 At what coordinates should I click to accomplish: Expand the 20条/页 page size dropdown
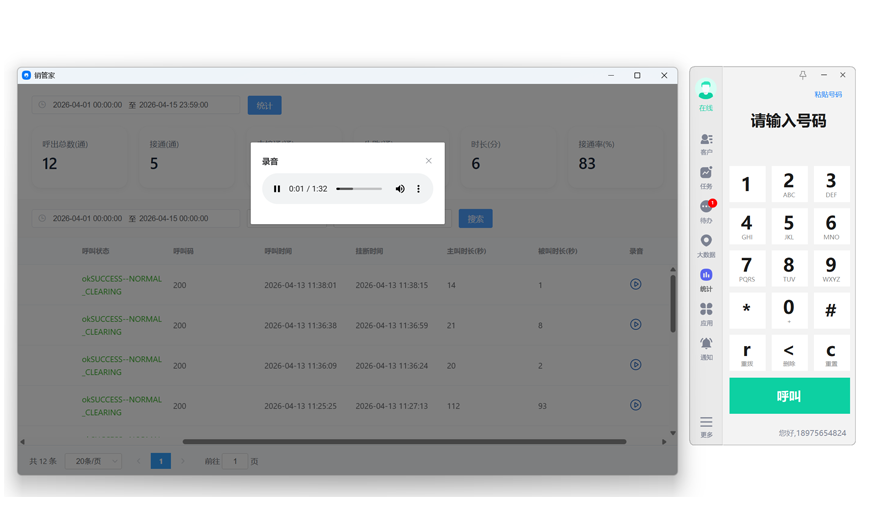click(x=93, y=461)
